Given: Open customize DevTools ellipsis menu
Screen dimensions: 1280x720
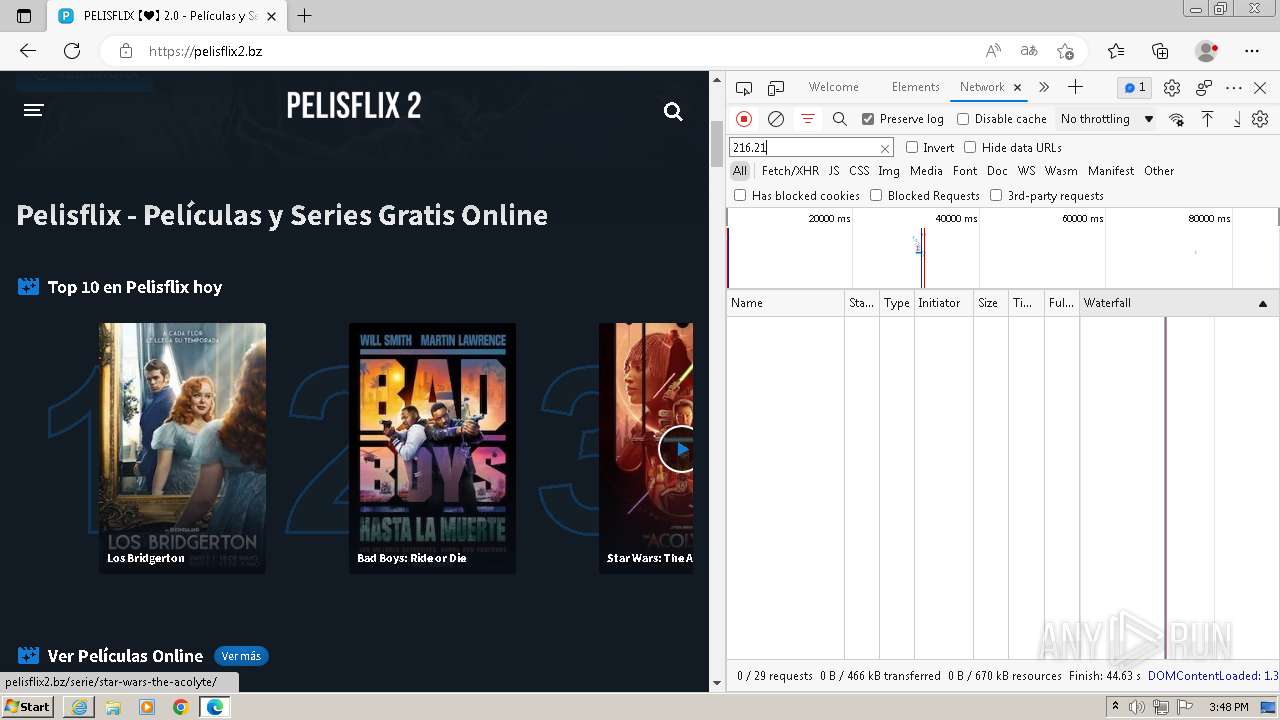Looking at the screenshot, I should (x=1234, y=88).
